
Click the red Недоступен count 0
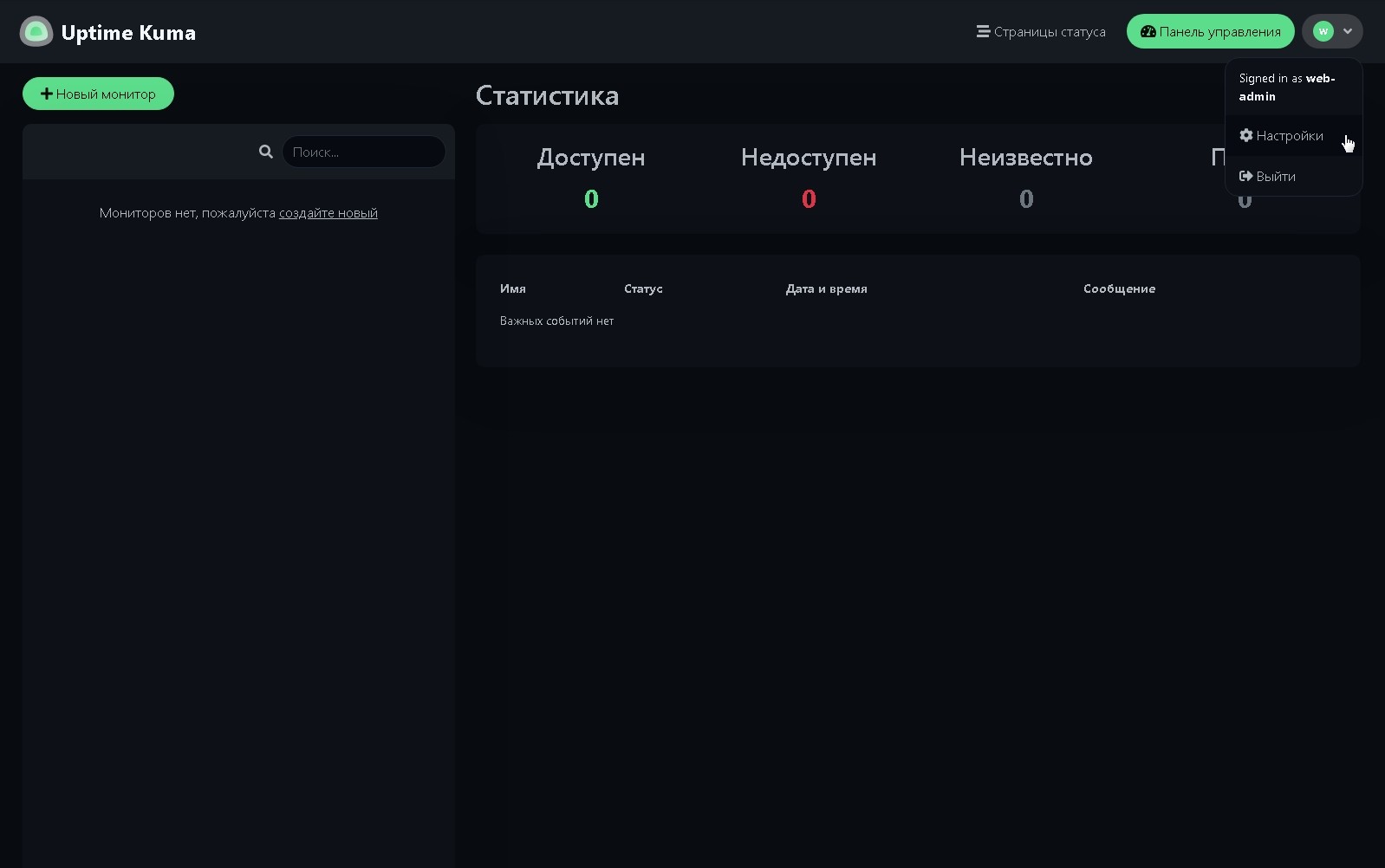(809, 199)
